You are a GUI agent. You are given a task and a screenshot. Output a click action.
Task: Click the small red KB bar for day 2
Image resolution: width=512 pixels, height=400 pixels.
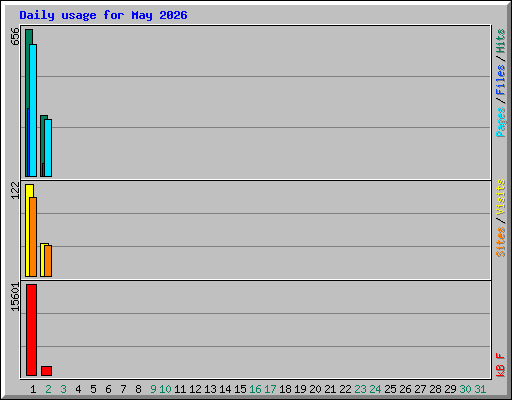pos(46,371)
